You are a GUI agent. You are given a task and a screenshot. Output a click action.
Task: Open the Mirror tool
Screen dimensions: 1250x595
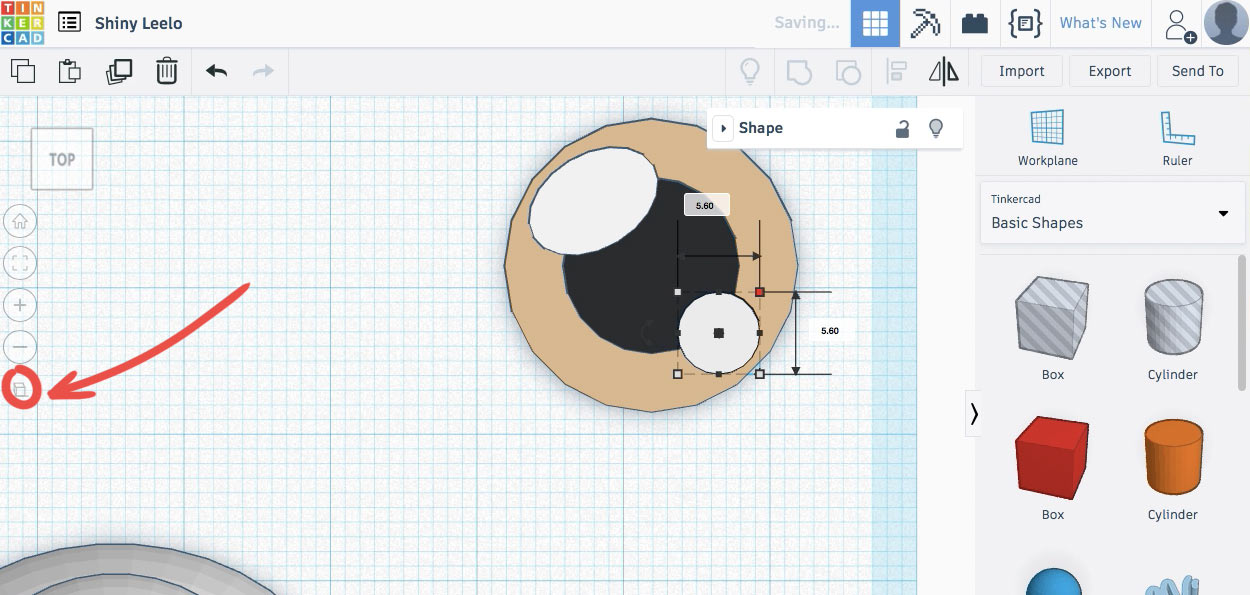click(x=943, y=71)
